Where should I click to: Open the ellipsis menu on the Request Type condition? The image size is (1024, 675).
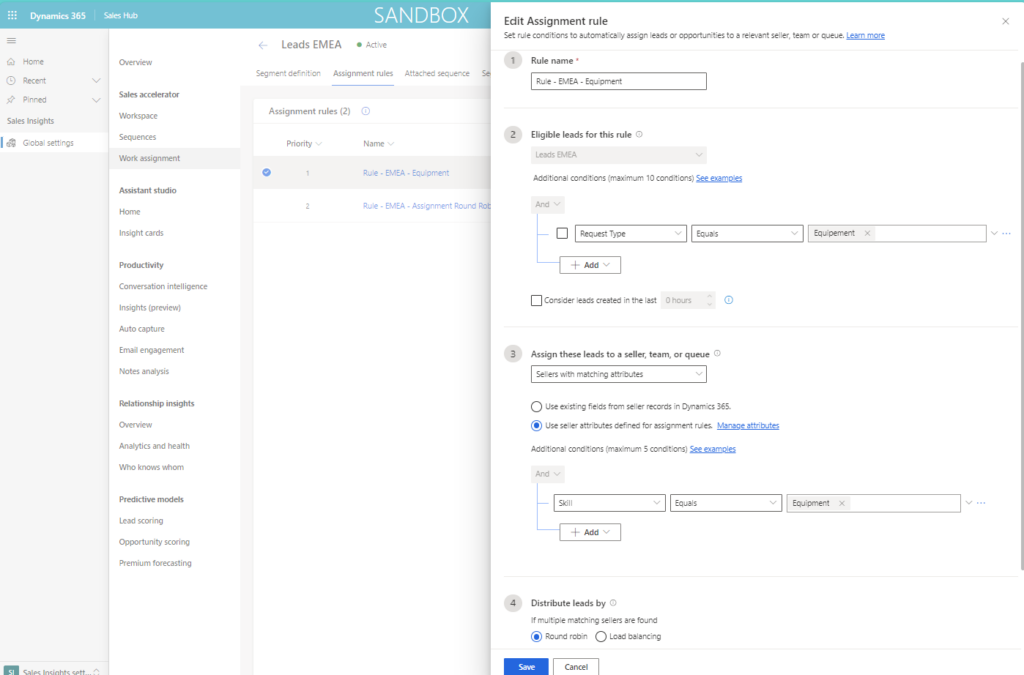[x=1008, y=233]
